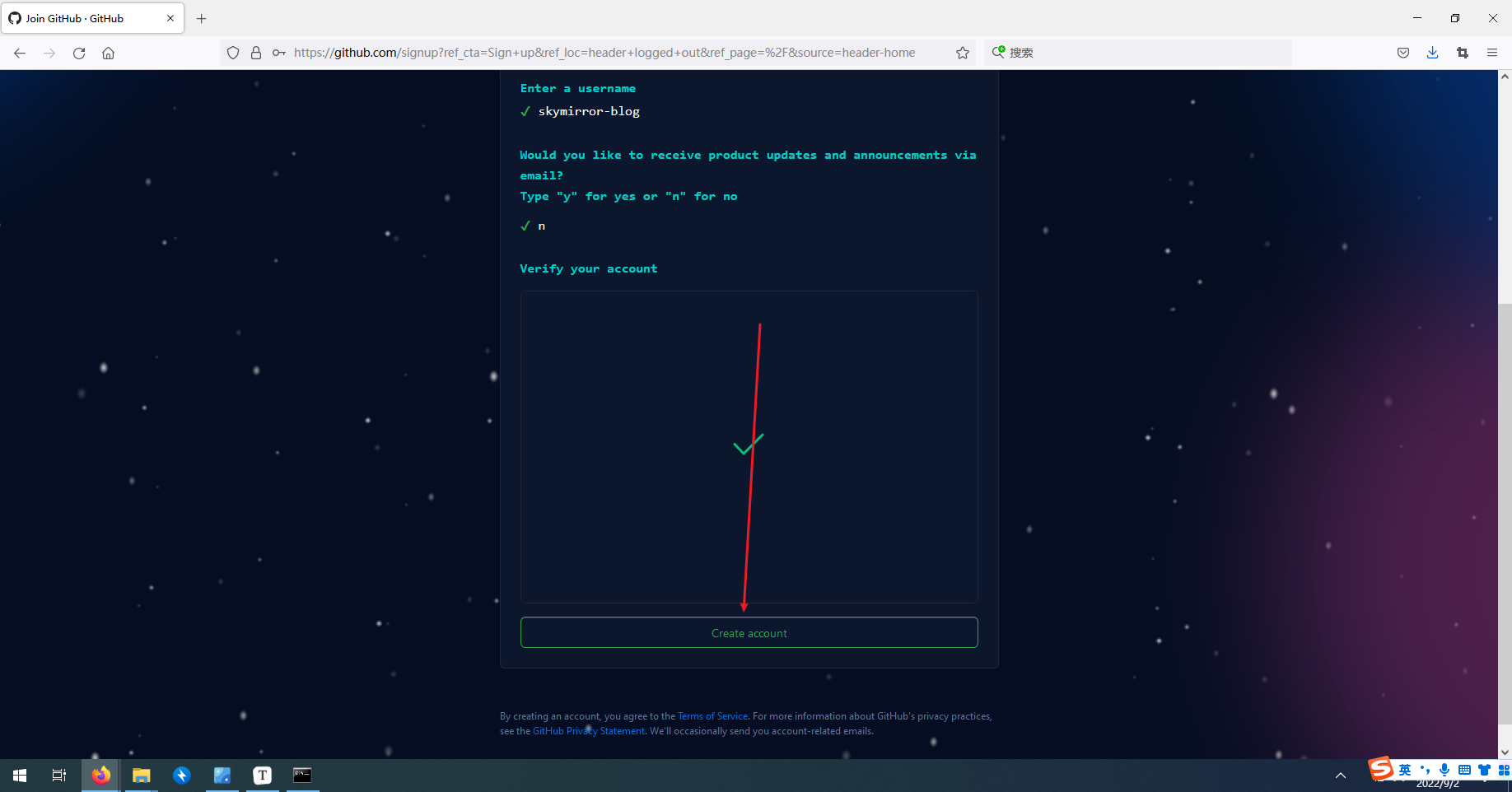Click the browser forward arrow

(x=49, y=53)
